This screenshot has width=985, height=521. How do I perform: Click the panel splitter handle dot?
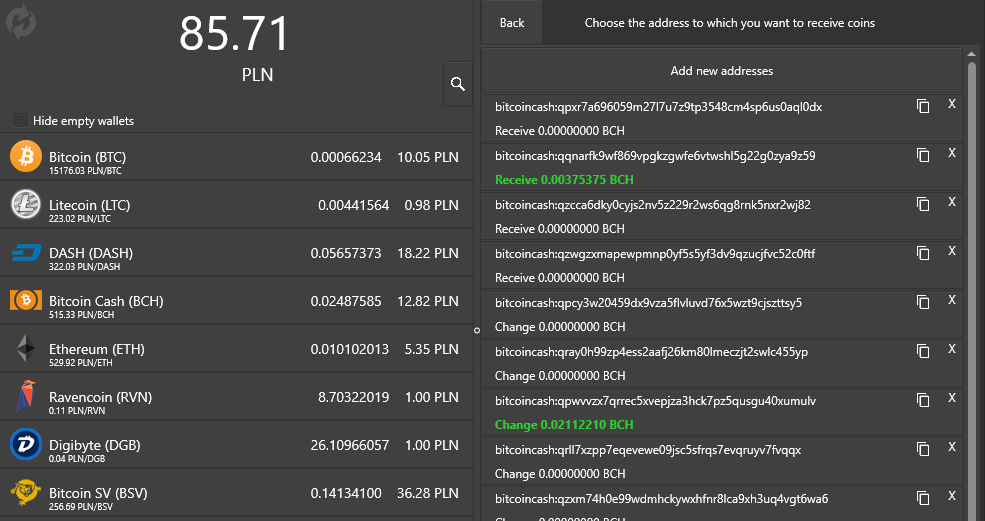click(x=477, y=330)
